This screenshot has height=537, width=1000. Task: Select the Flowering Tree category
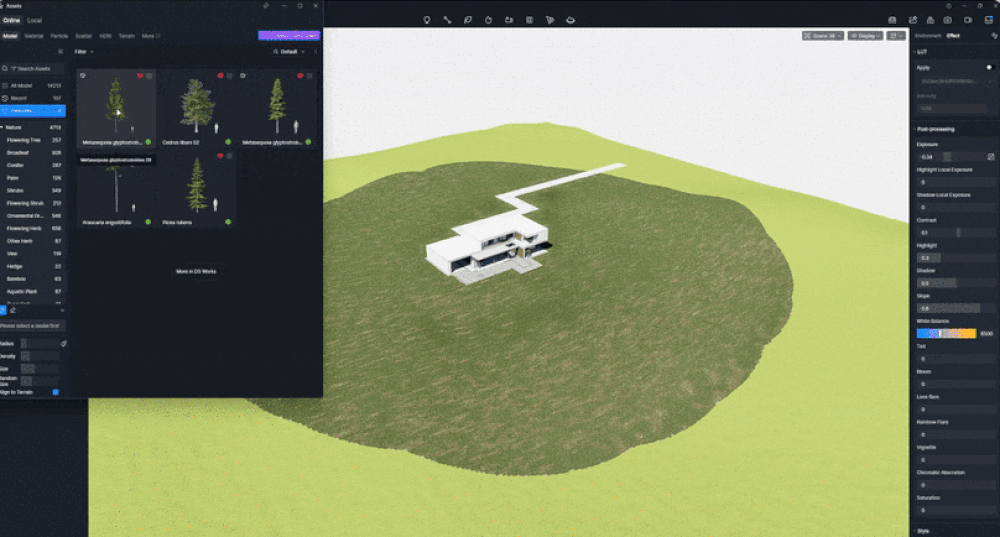(33, 140)
